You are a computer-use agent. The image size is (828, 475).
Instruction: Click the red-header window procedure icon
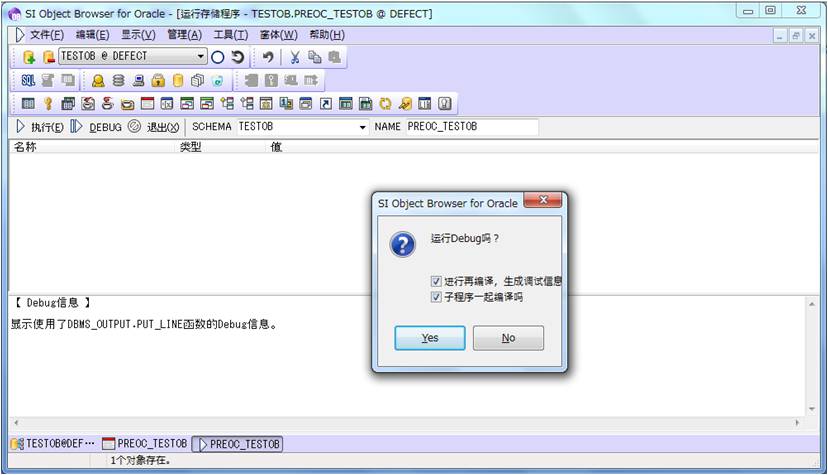tap(147, 103)
